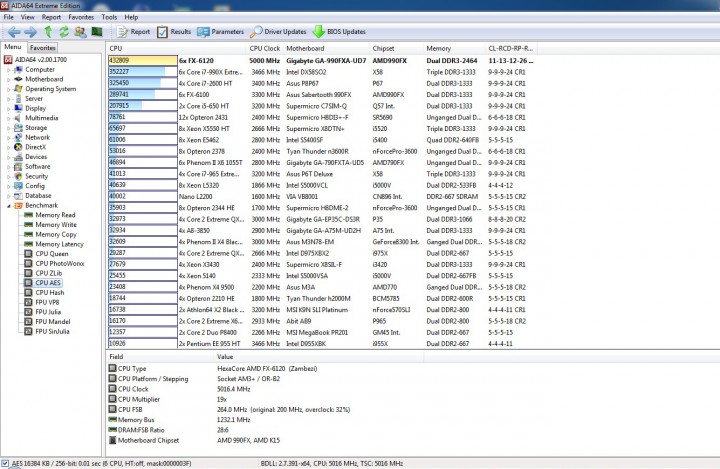Select Network in the tree
Screen dimensions: 720x469
point(38,137)
